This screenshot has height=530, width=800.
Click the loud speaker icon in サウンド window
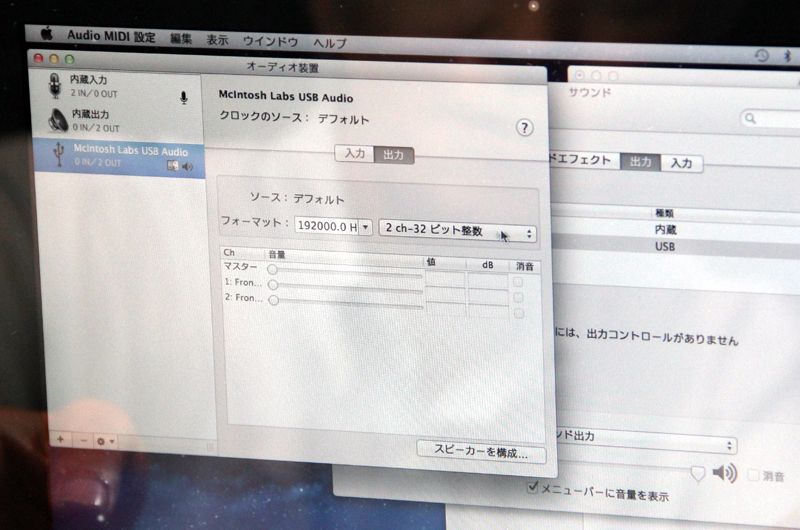pos(724,473)
